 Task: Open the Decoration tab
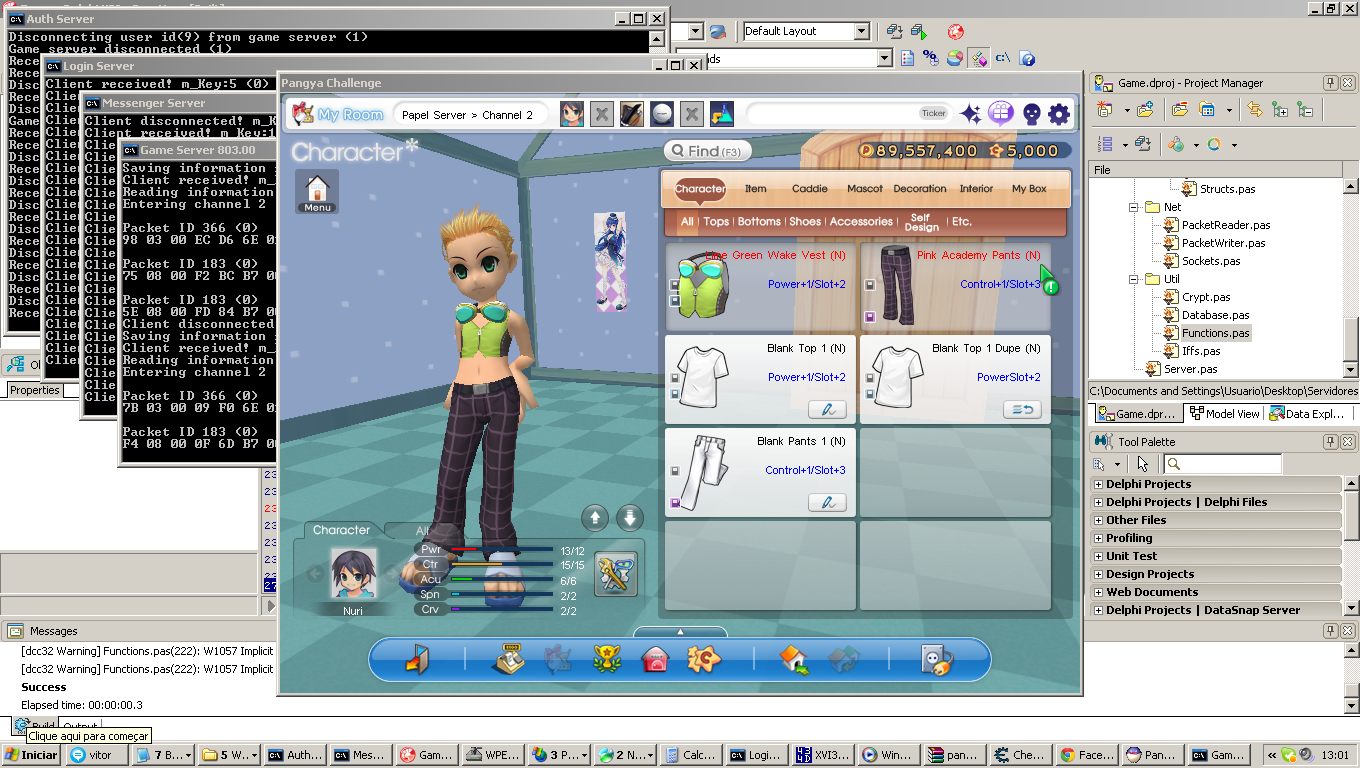tap(920, 188)
